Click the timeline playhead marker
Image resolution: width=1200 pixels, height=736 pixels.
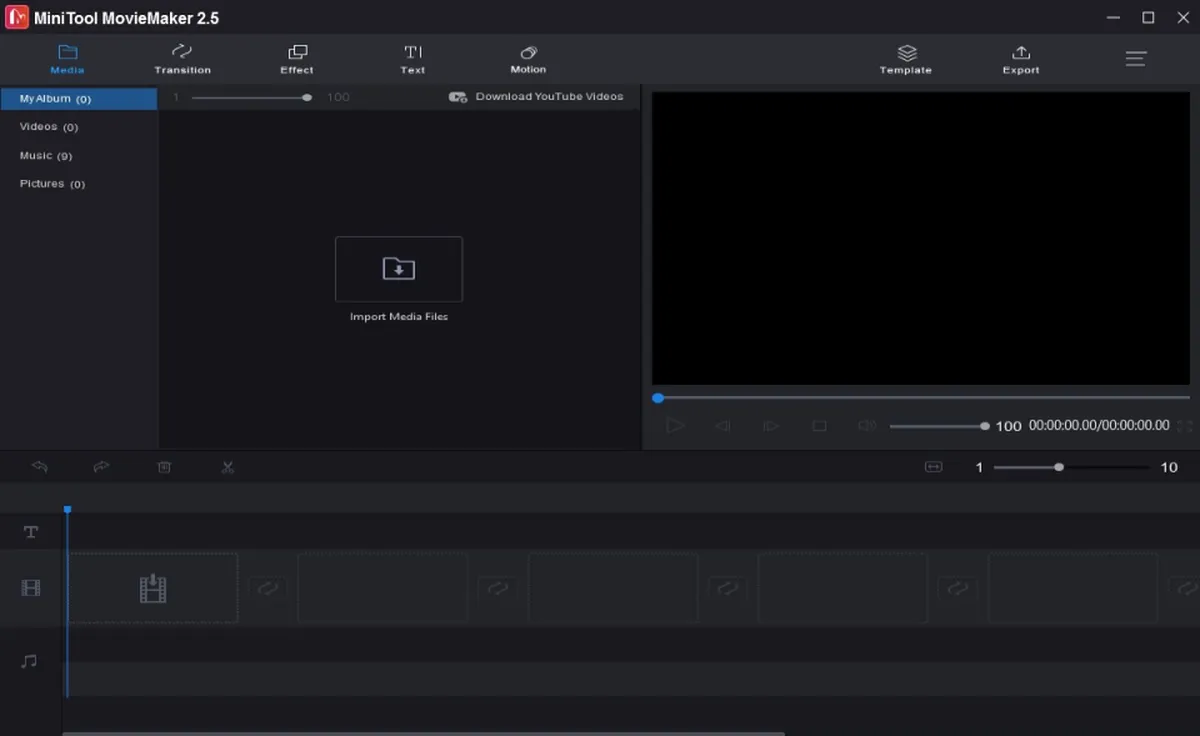[67, 510]
